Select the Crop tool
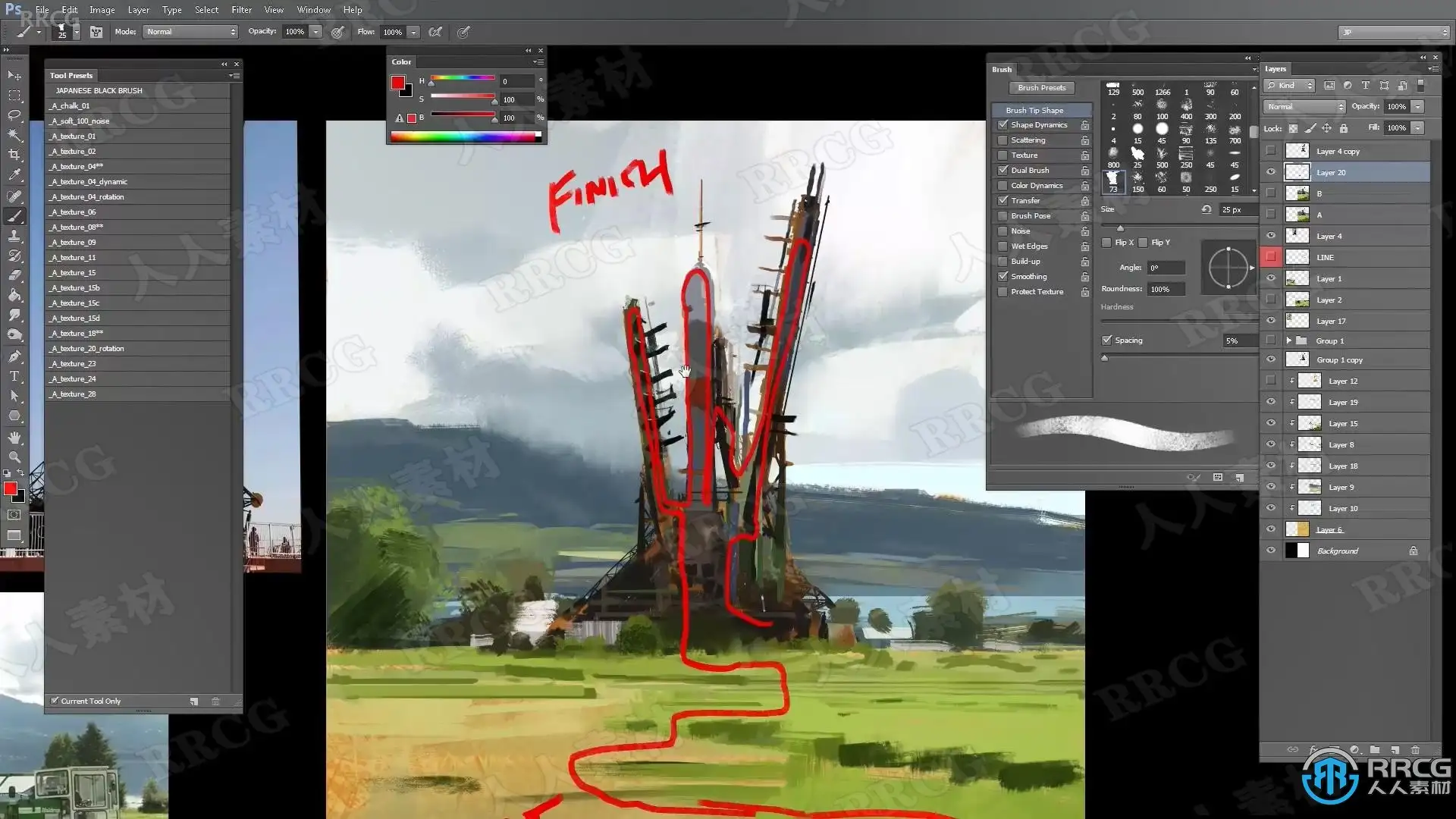This screenshot has width=1456, height=819. click(x=14, y=155)
